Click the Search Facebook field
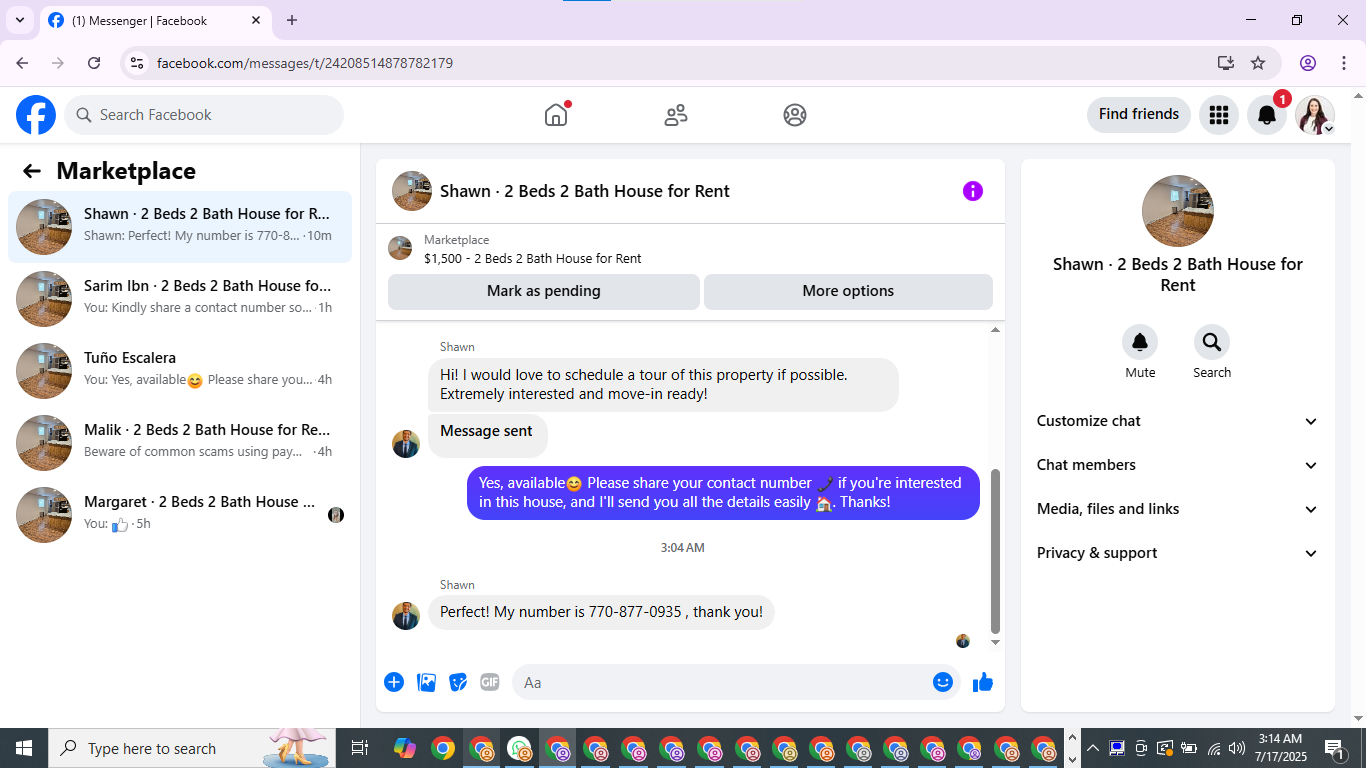1366x768 pixels. tap(204, 115)
